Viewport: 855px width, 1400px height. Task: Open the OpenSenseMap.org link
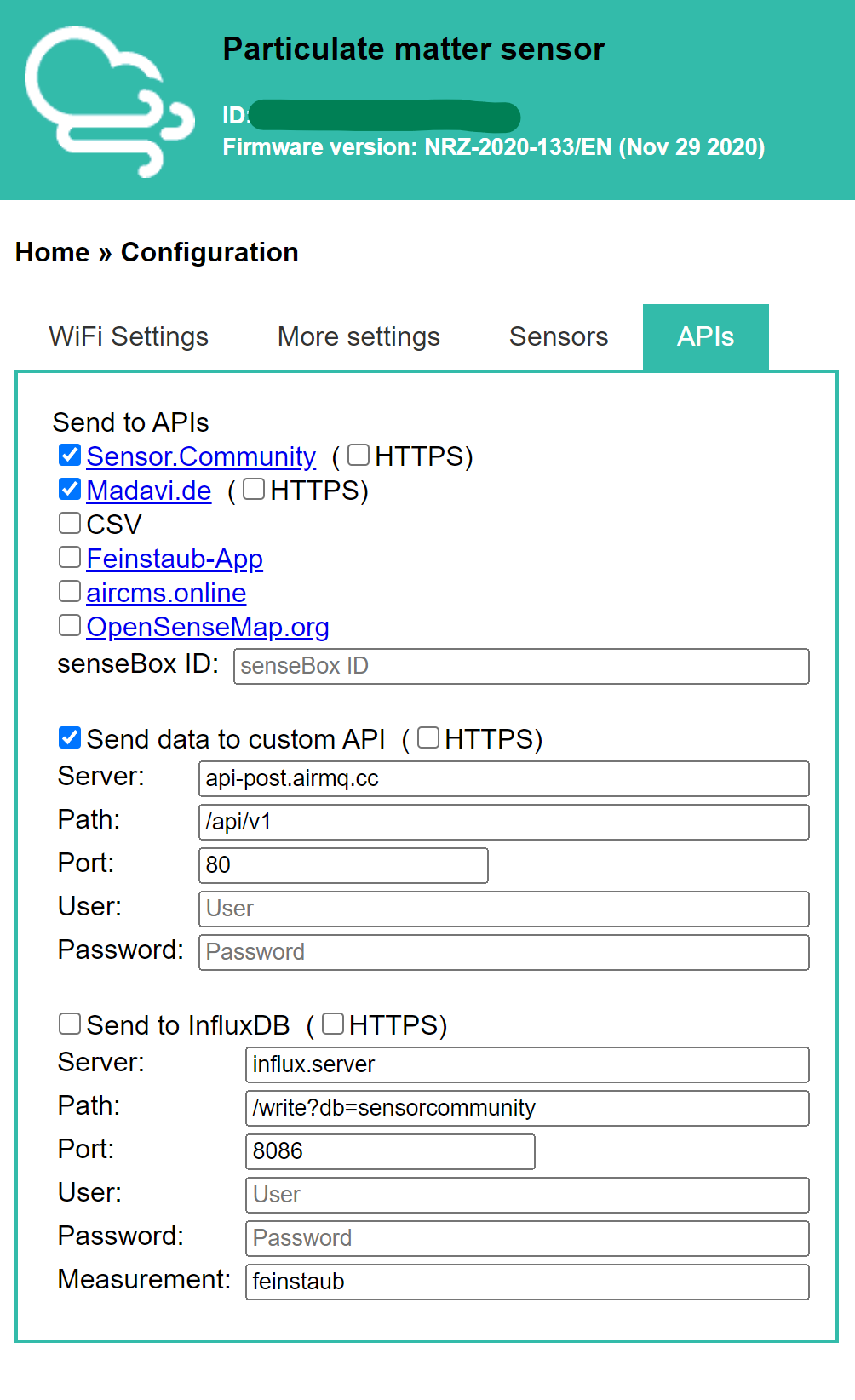208,628
